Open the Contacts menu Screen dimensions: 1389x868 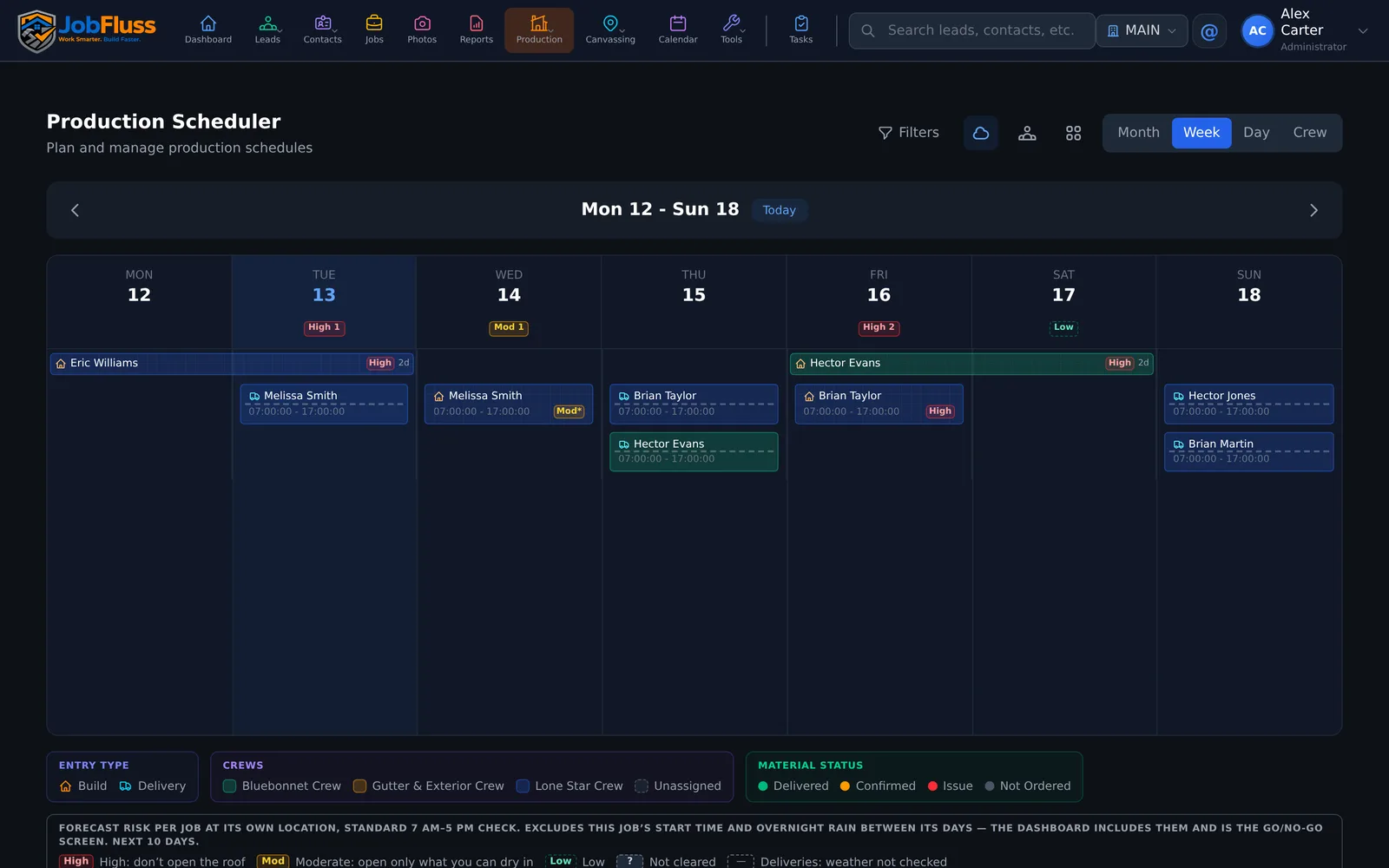[x=322, y=30]
